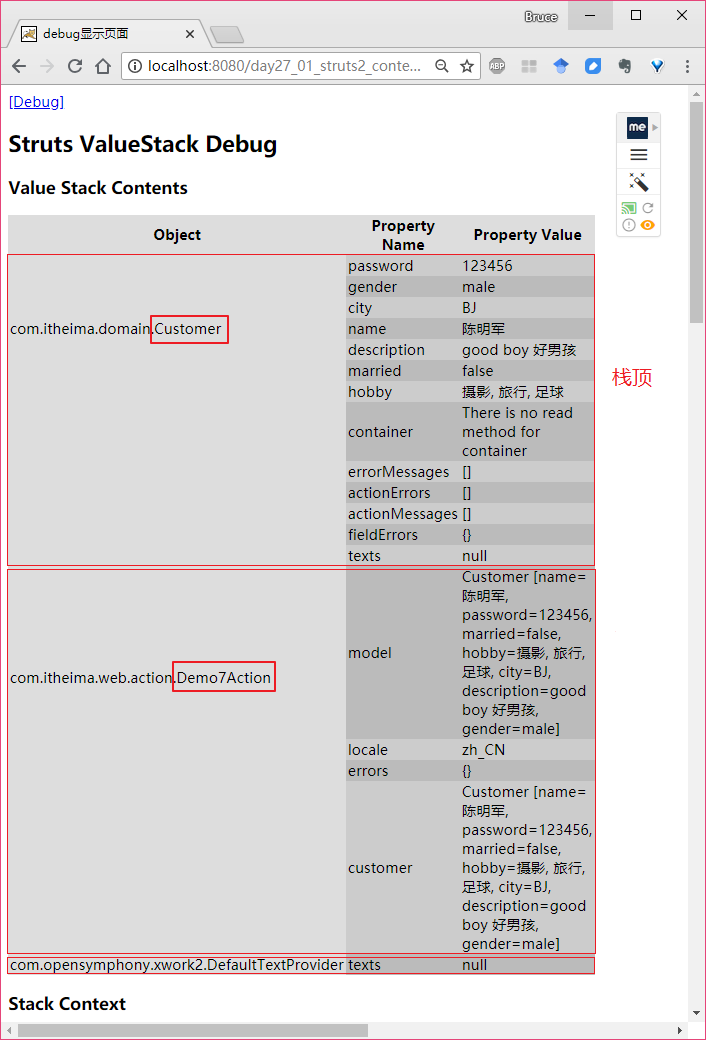Open the browser home page
706x1040 pixels.
pyautogui.click(x=103, y=66)
